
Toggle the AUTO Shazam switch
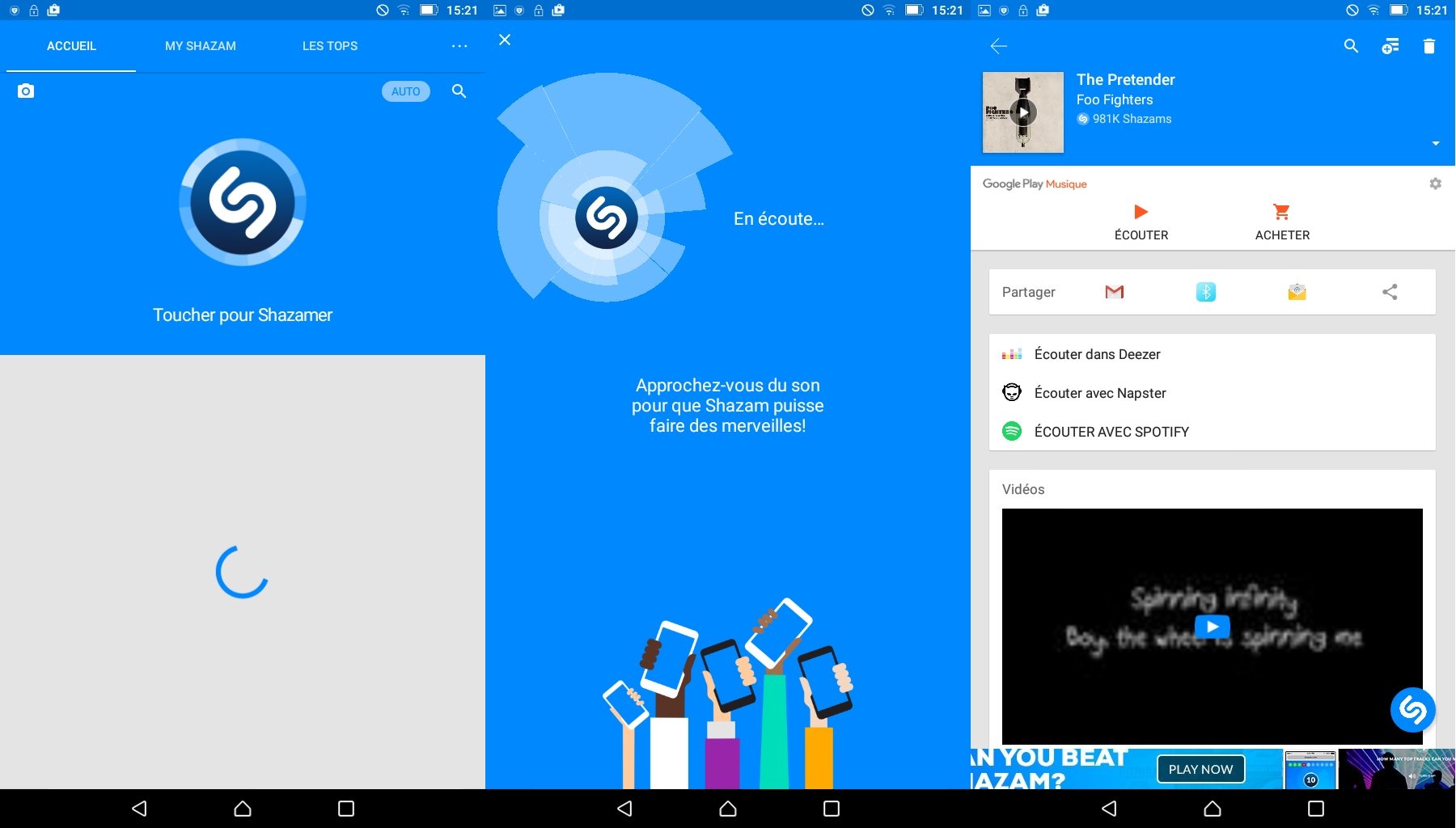click(405, 91)
